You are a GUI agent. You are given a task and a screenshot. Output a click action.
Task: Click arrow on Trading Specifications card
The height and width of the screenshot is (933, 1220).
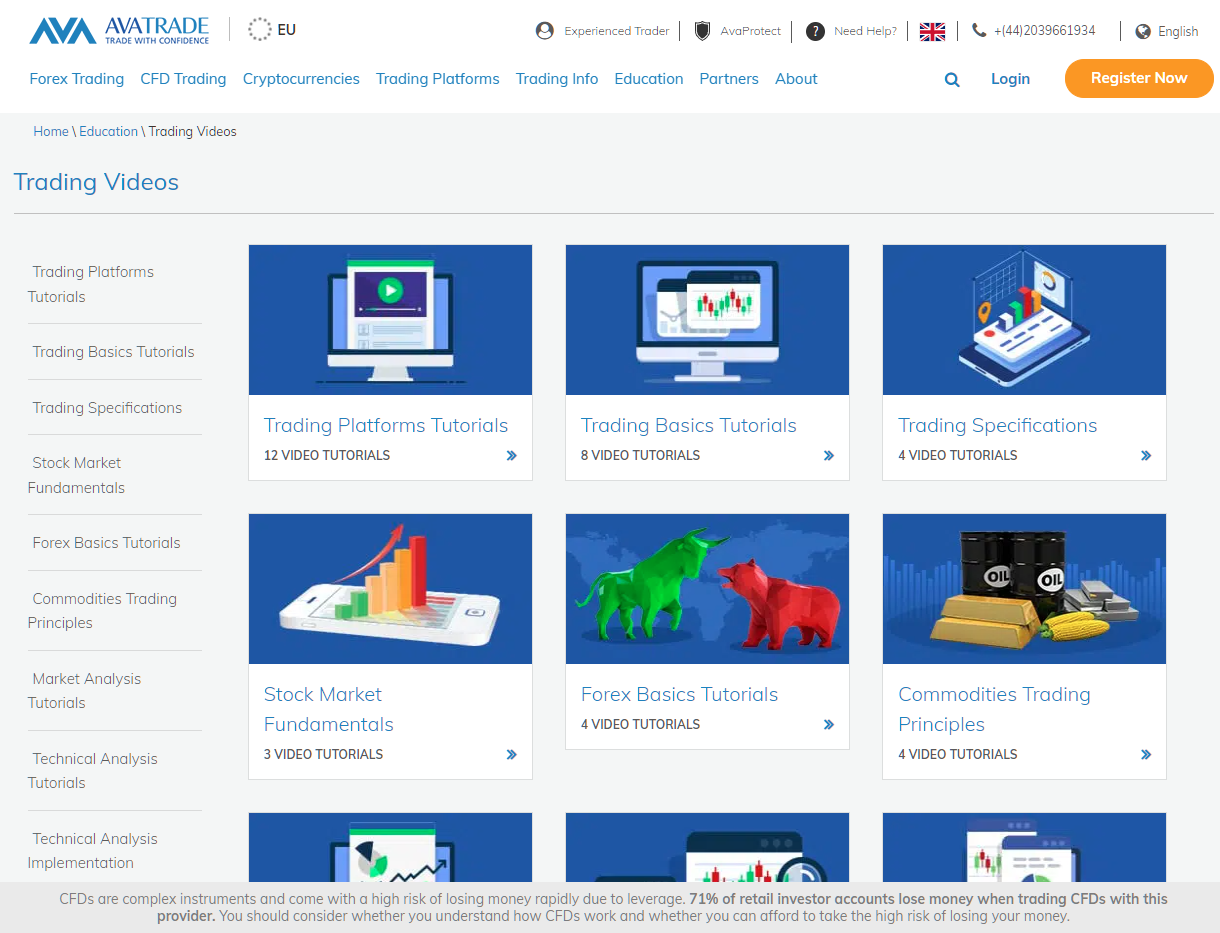[x=1146, y=455]
